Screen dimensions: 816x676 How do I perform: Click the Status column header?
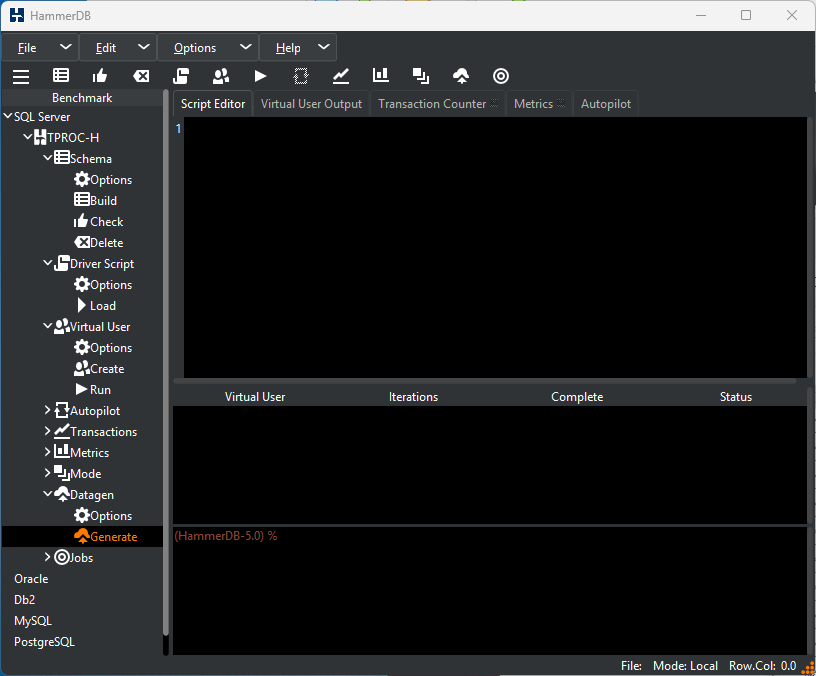click(736, 397)
